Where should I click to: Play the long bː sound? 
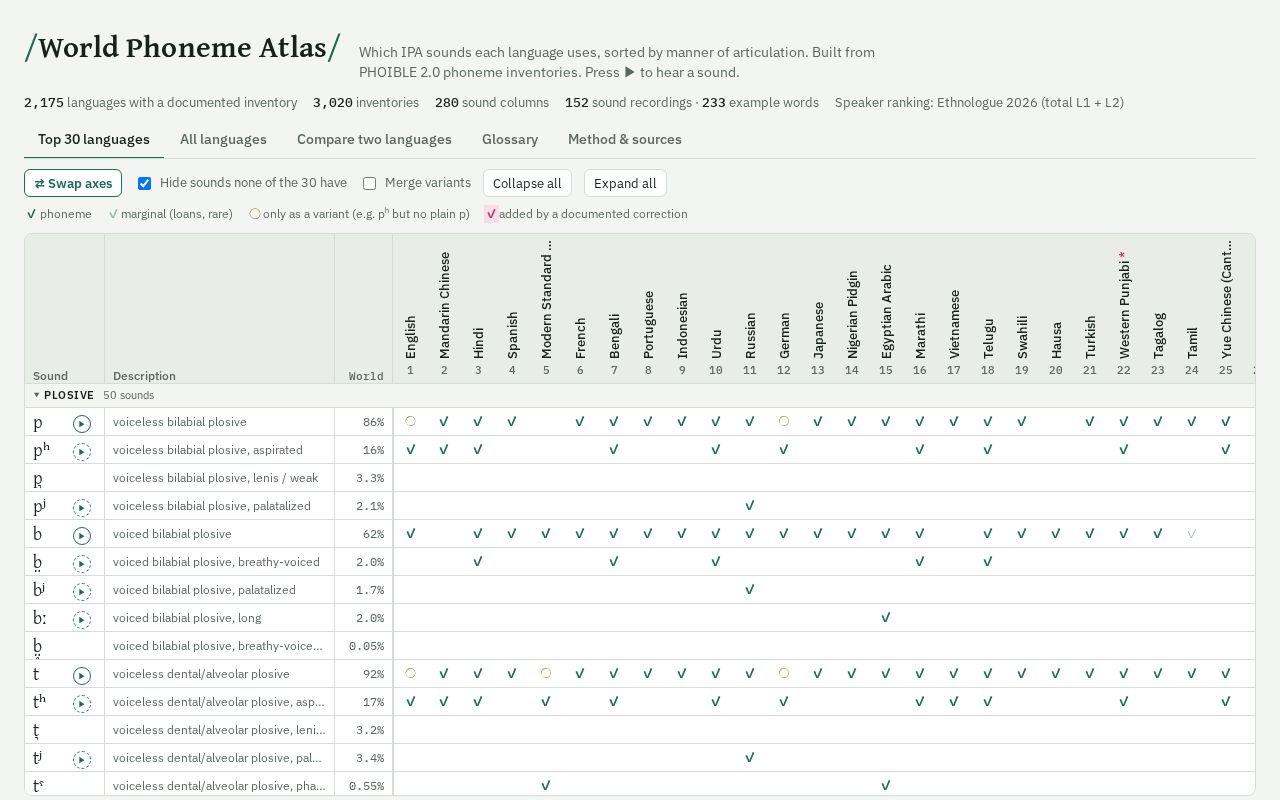tap(82, 620)
